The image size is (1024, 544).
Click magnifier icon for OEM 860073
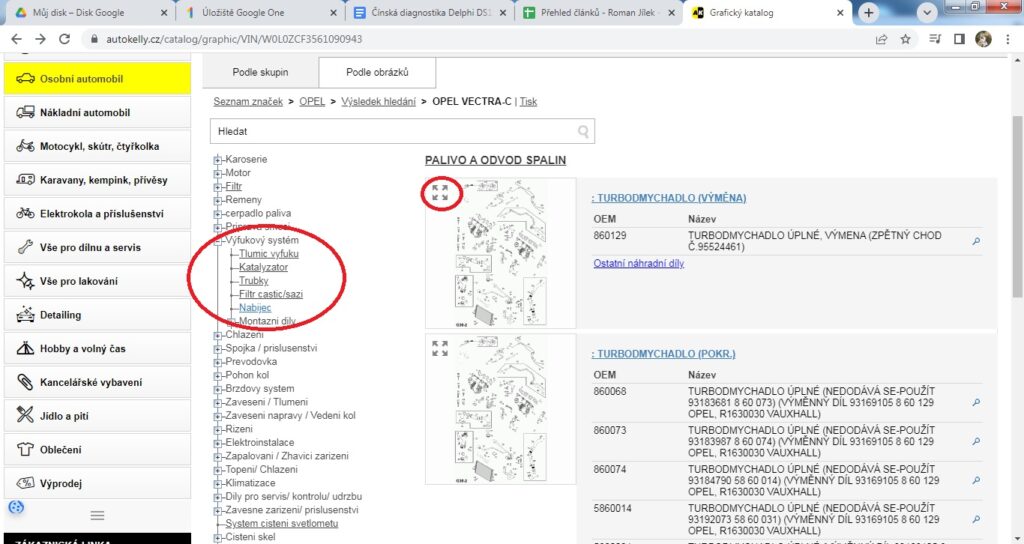pos(976,441)
